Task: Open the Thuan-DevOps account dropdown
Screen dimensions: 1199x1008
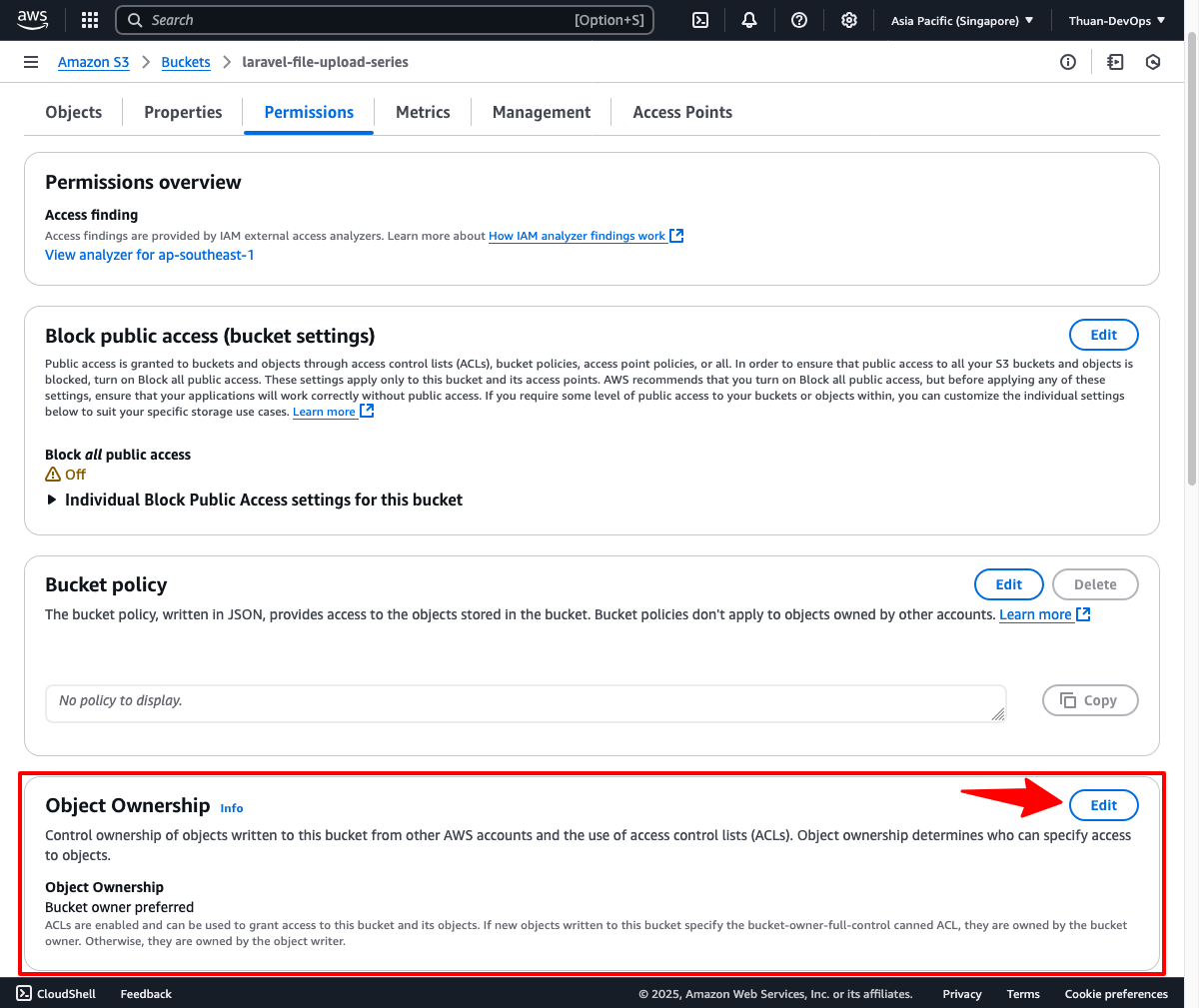Action: [x=1116, y=20]
